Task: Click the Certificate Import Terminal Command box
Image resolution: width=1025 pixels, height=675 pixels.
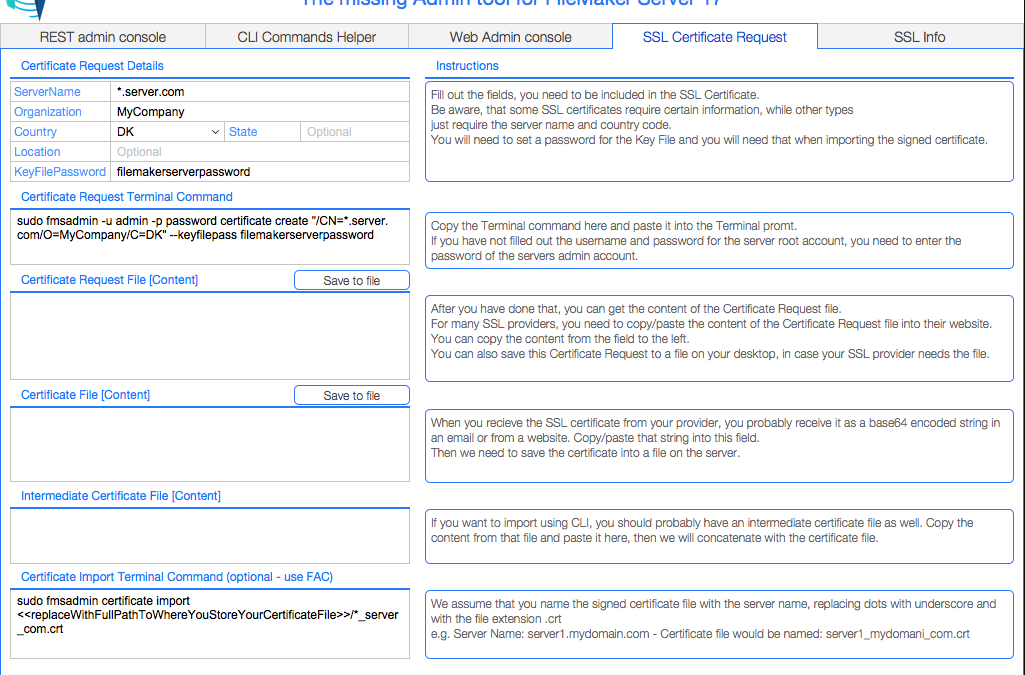Action: [x=210, y=624]
